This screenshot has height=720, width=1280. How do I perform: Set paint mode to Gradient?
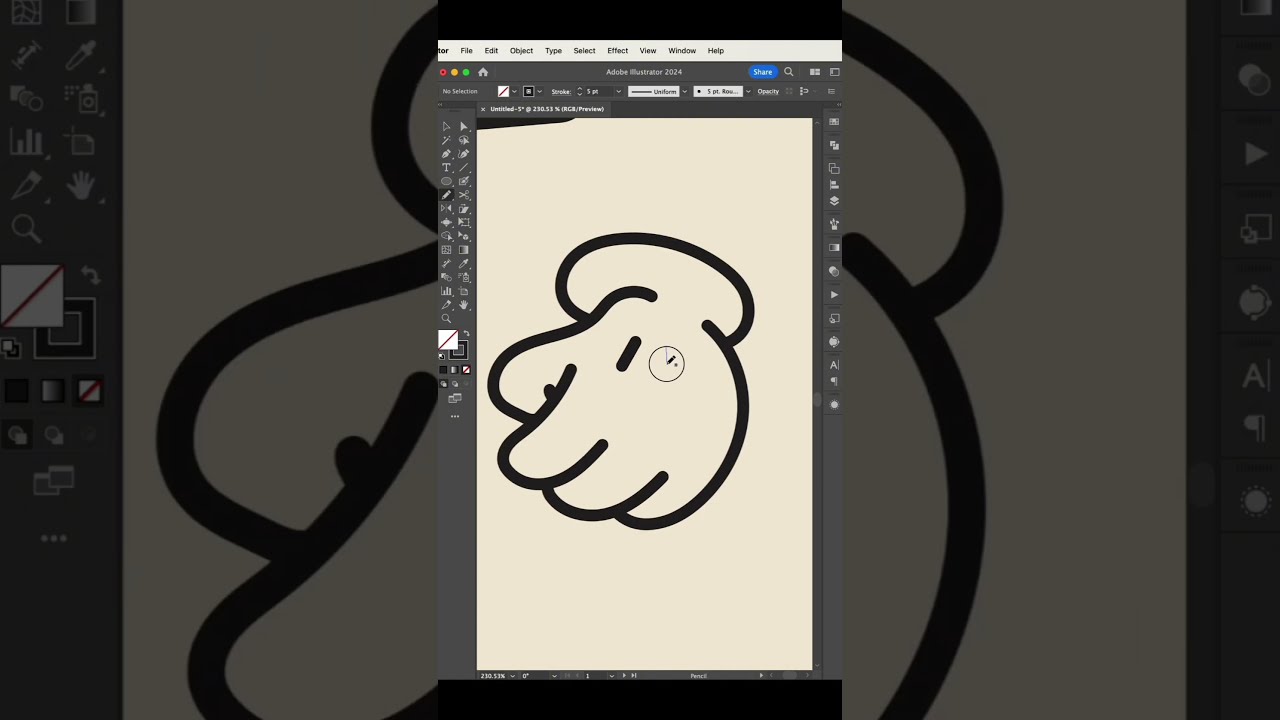(454, 370)
